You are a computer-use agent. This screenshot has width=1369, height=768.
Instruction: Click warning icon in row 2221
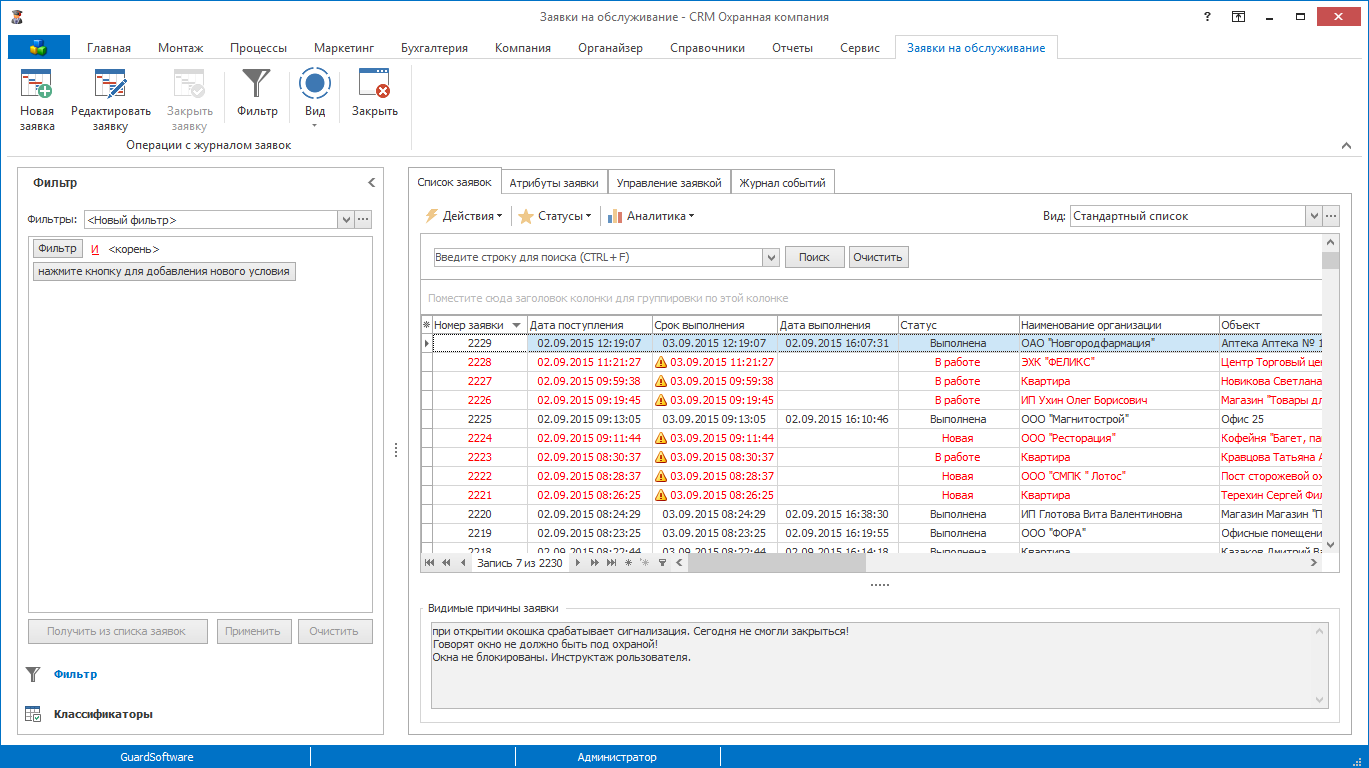[x=660, y=495]
